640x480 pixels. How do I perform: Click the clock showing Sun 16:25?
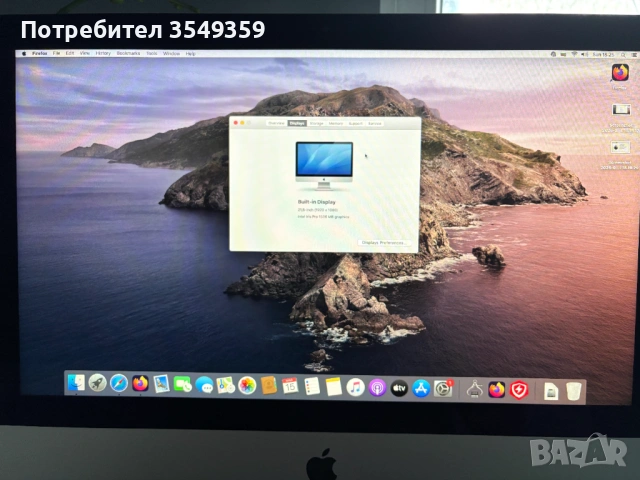point(603,54)
